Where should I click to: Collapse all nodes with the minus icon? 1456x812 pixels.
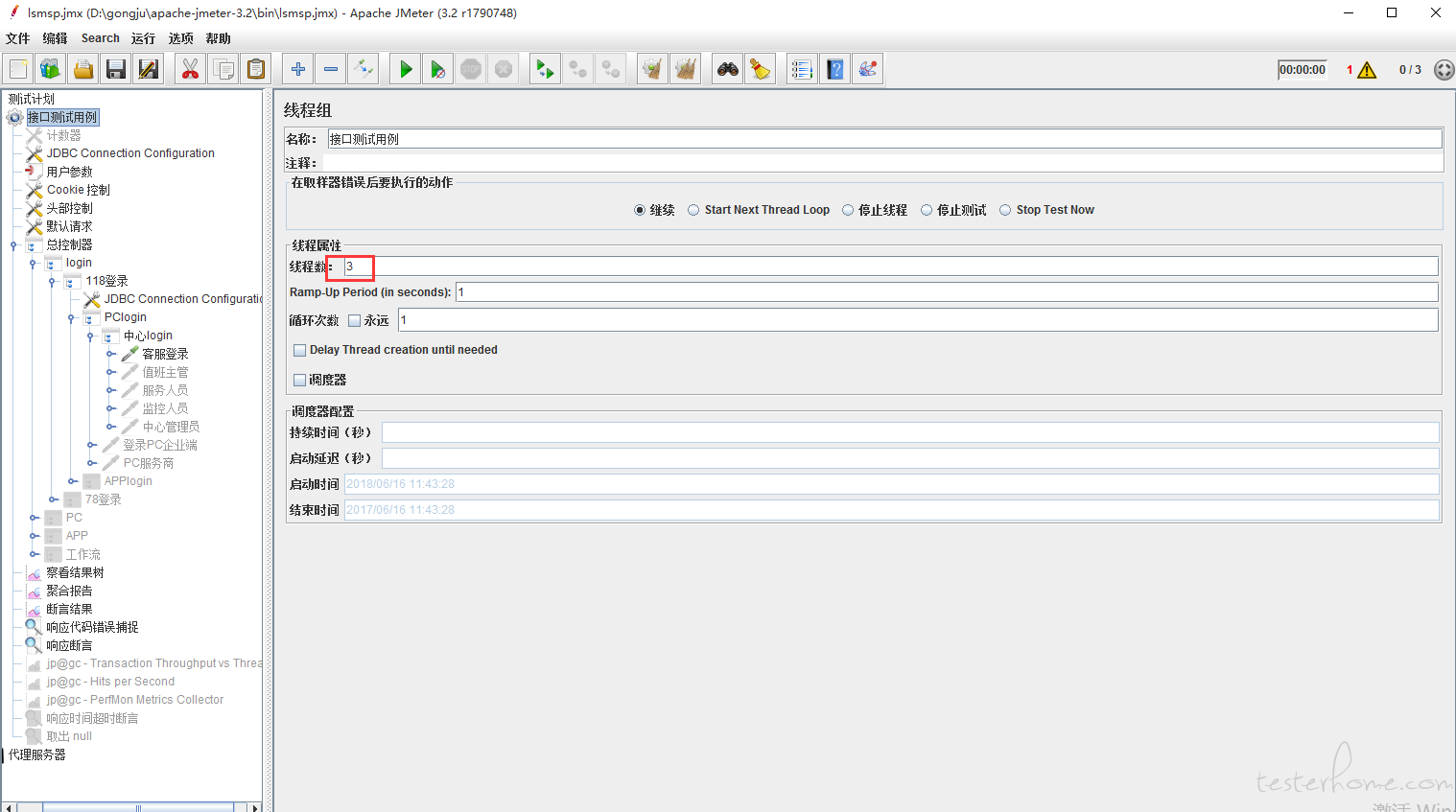331,69
